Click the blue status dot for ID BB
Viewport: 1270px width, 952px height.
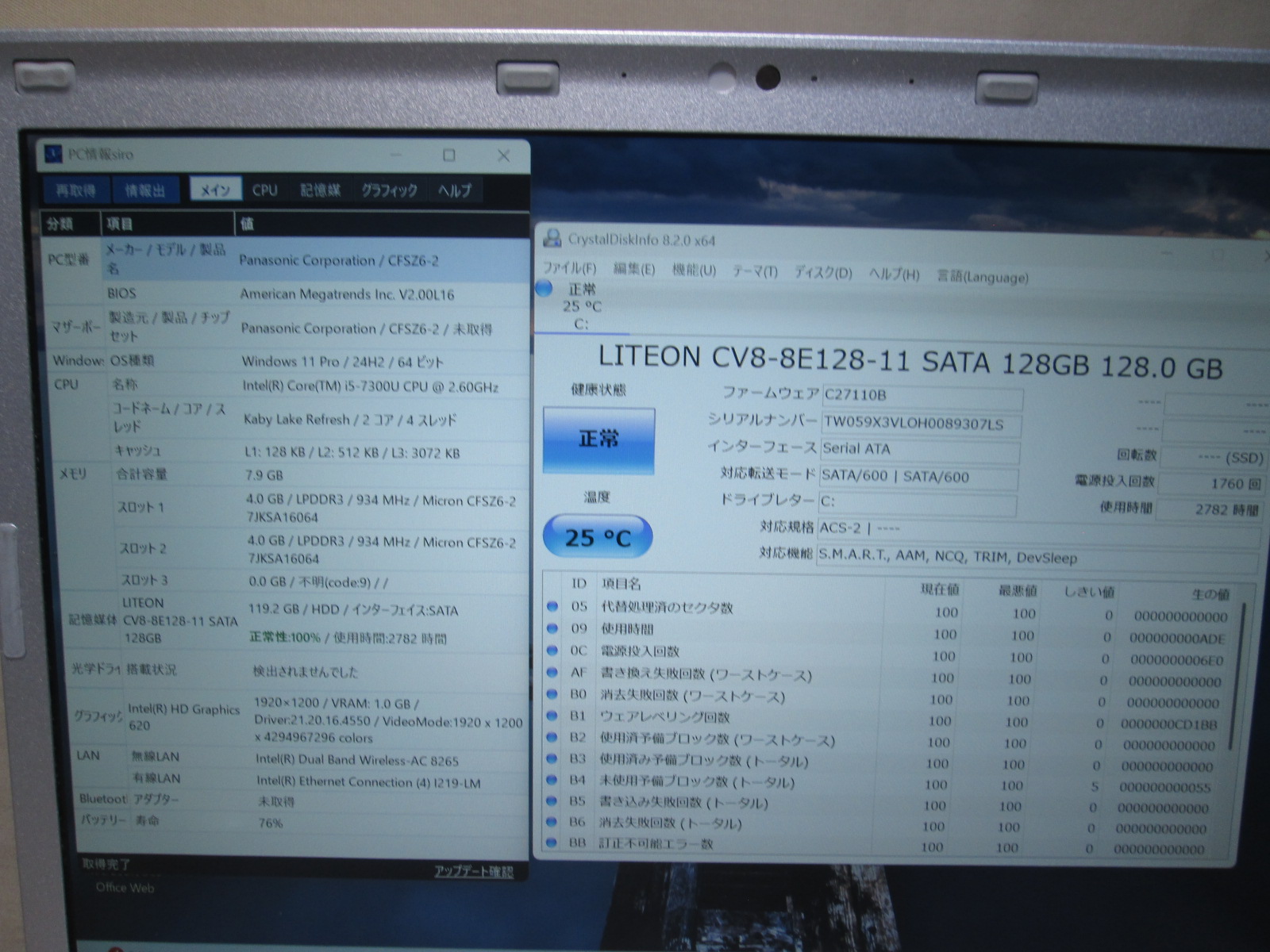tap(552, 843)
